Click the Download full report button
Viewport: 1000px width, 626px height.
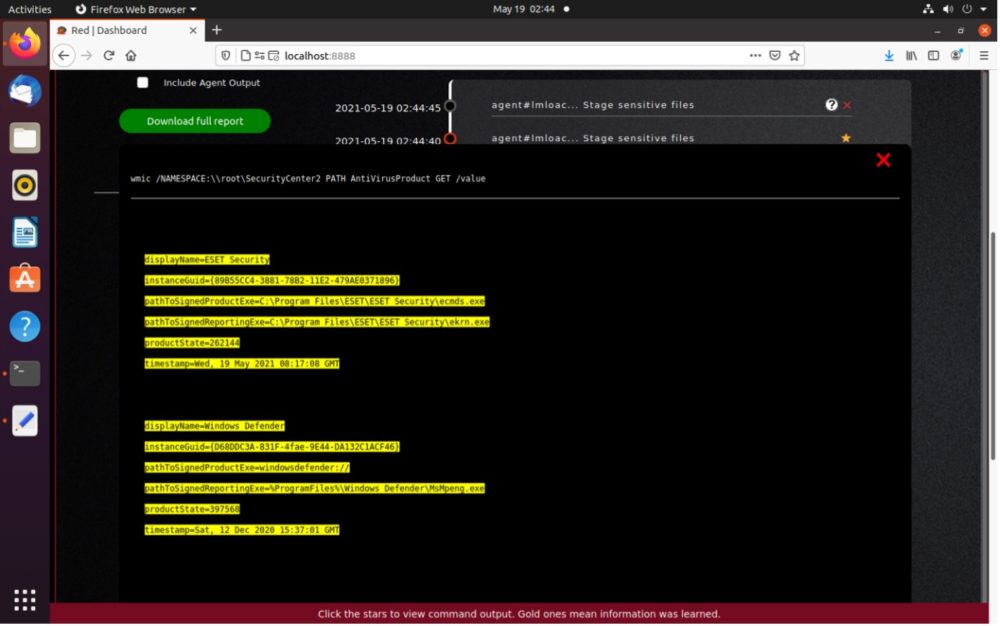tap(195, 121)
